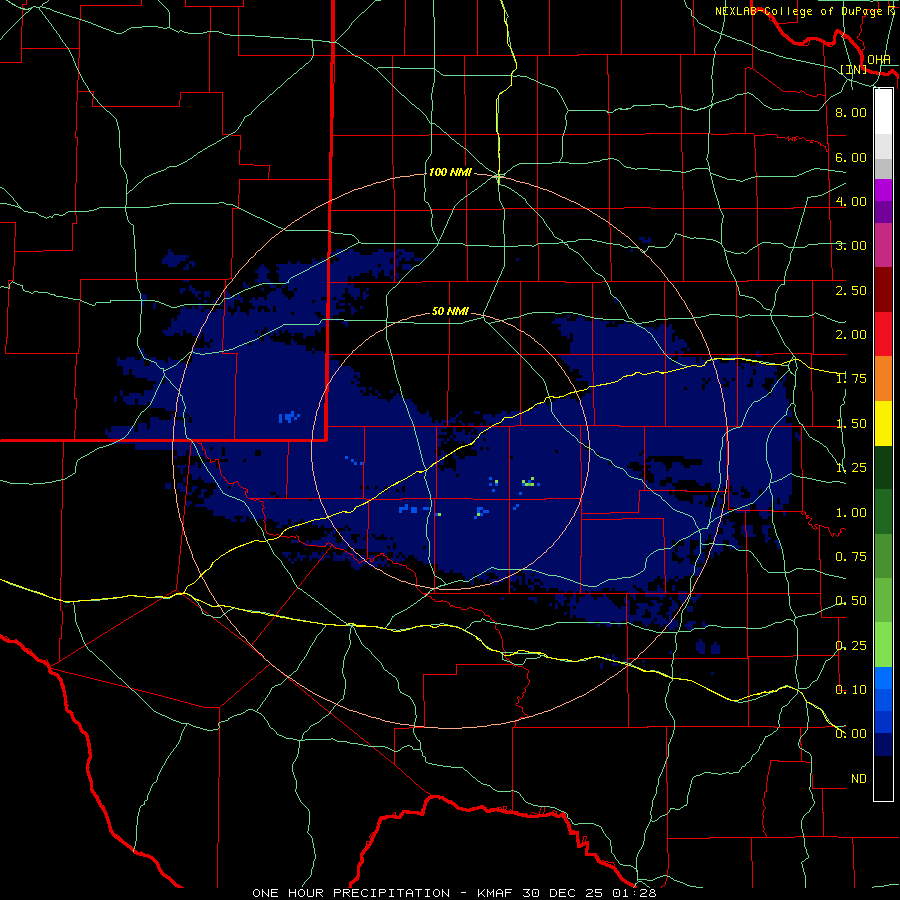This screenshot has width=900, height=900.
Task: Click the ONE HOUR PRECIPITATION title text
Action: [x=351, y=893]
